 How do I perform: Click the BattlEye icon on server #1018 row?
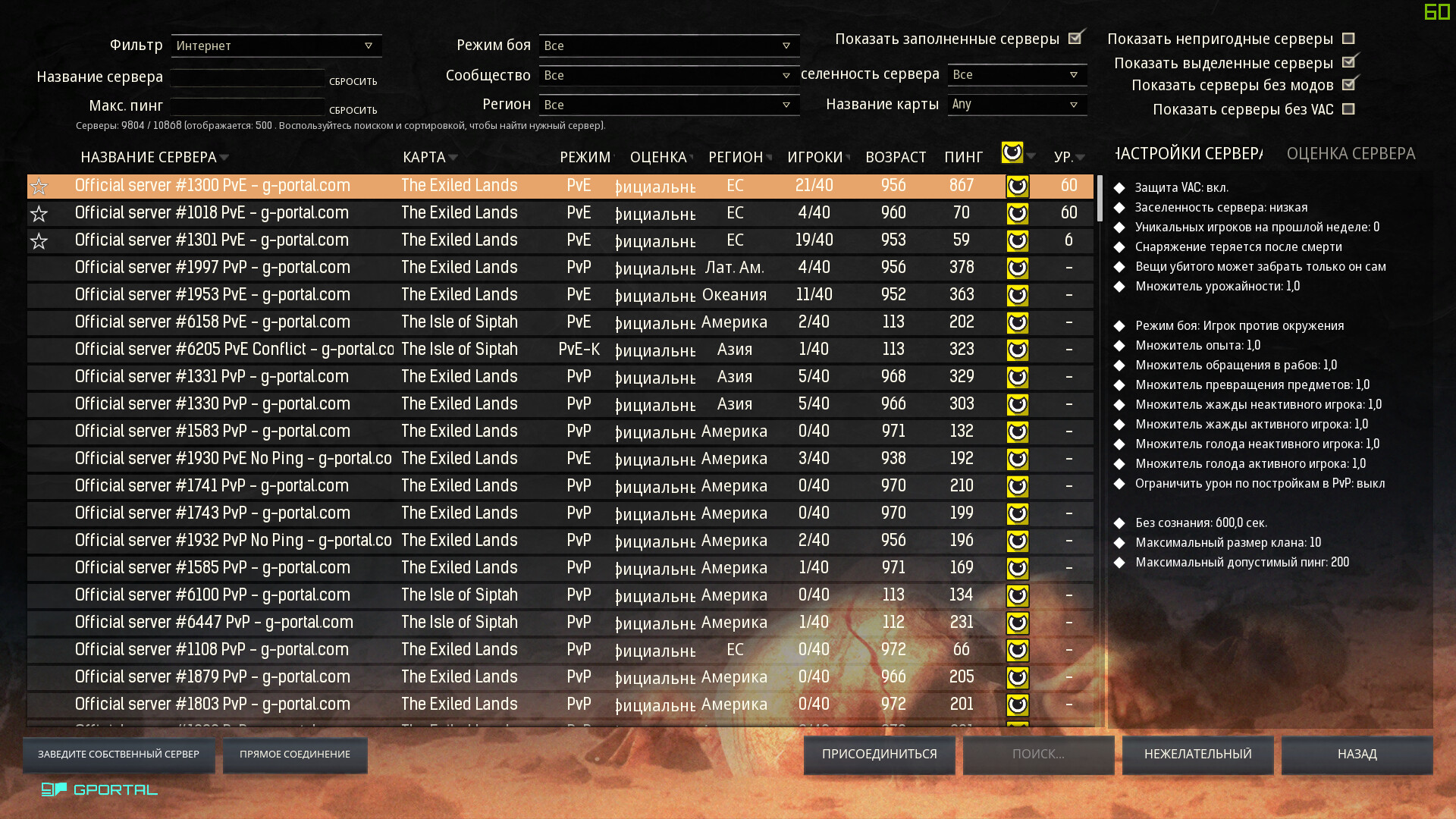pyautogui.click(x=1018, y=214)
